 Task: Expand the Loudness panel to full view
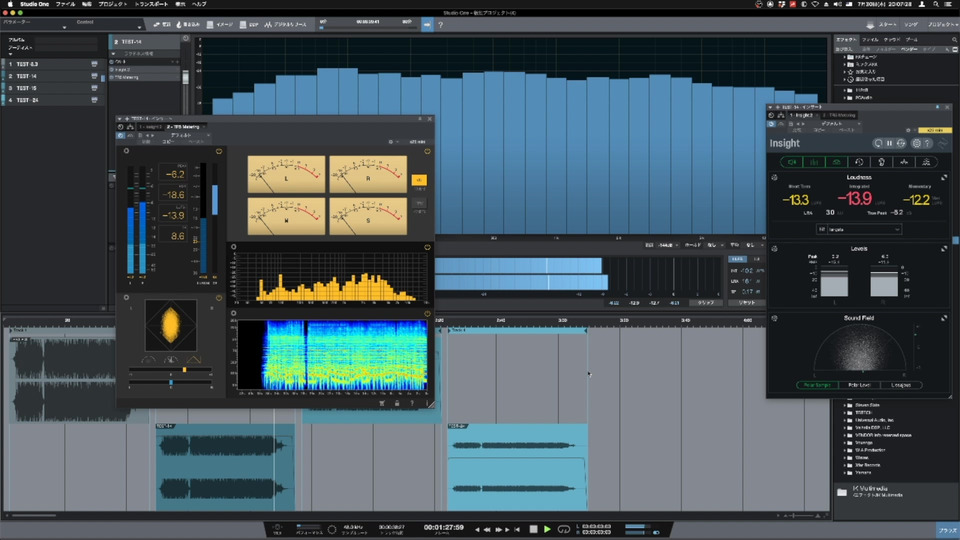pyautogui.click(x=943, y=178)
